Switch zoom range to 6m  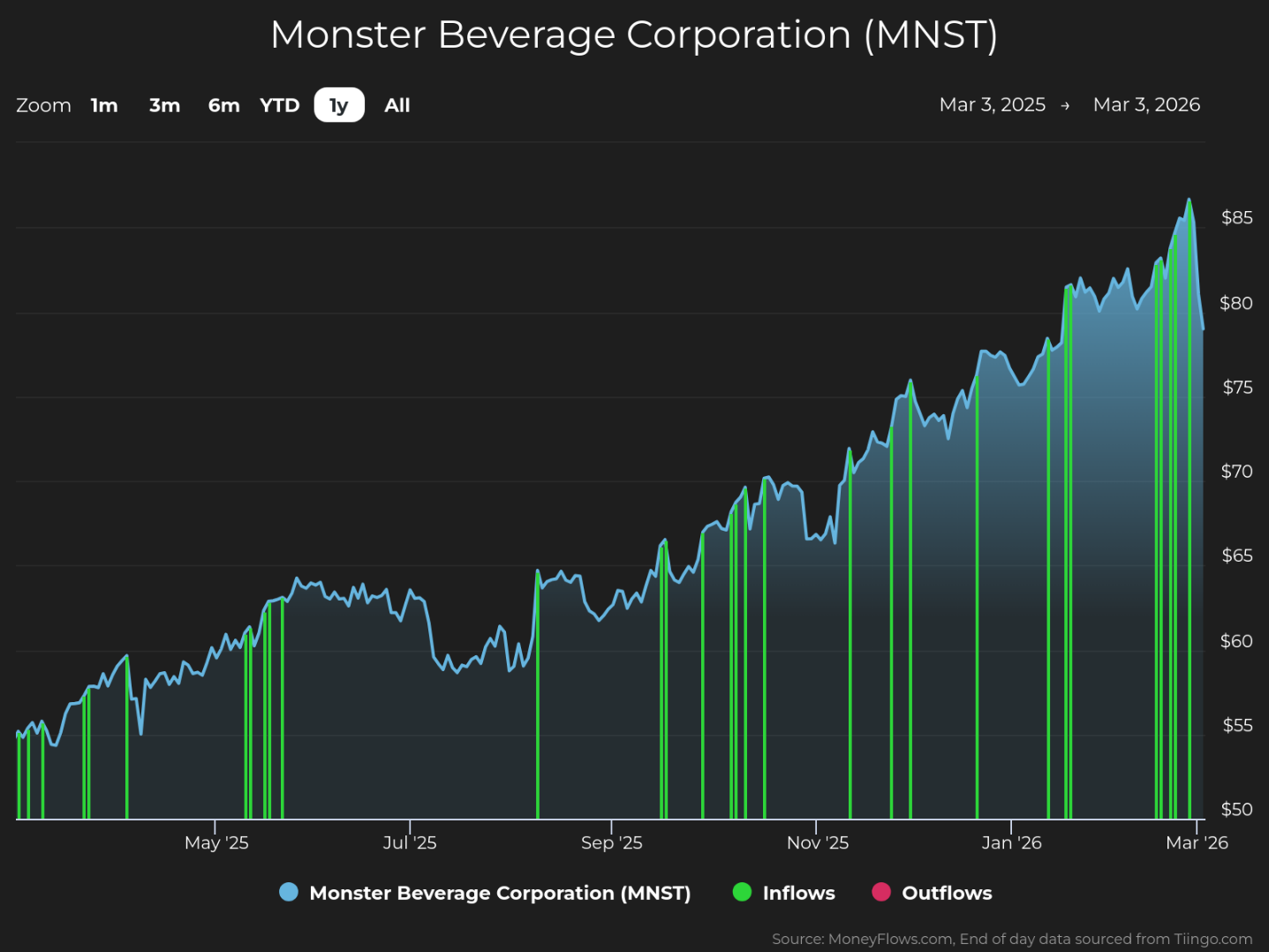223,105
